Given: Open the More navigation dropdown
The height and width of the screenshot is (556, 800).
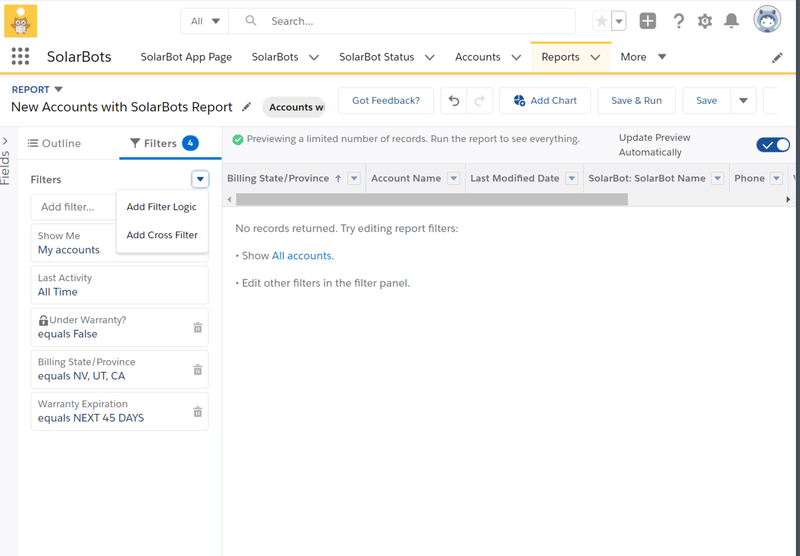Looking at the screenshot, I should [643, 57].
